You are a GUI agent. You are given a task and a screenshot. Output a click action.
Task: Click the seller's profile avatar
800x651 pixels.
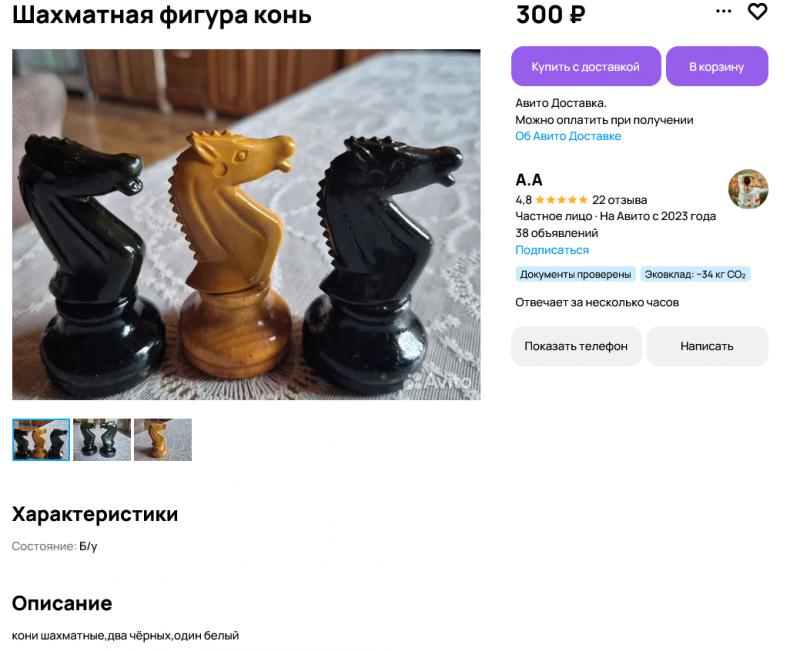(748, 189)
